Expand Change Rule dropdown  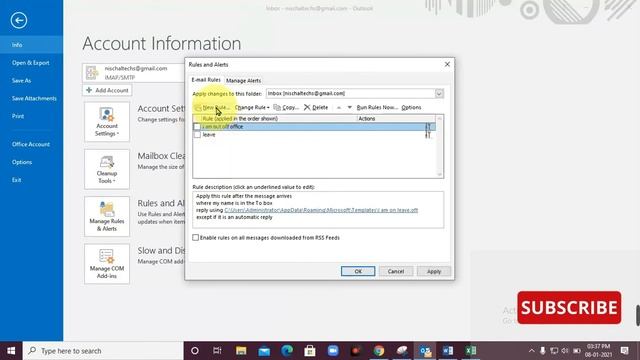pos(252,107)
